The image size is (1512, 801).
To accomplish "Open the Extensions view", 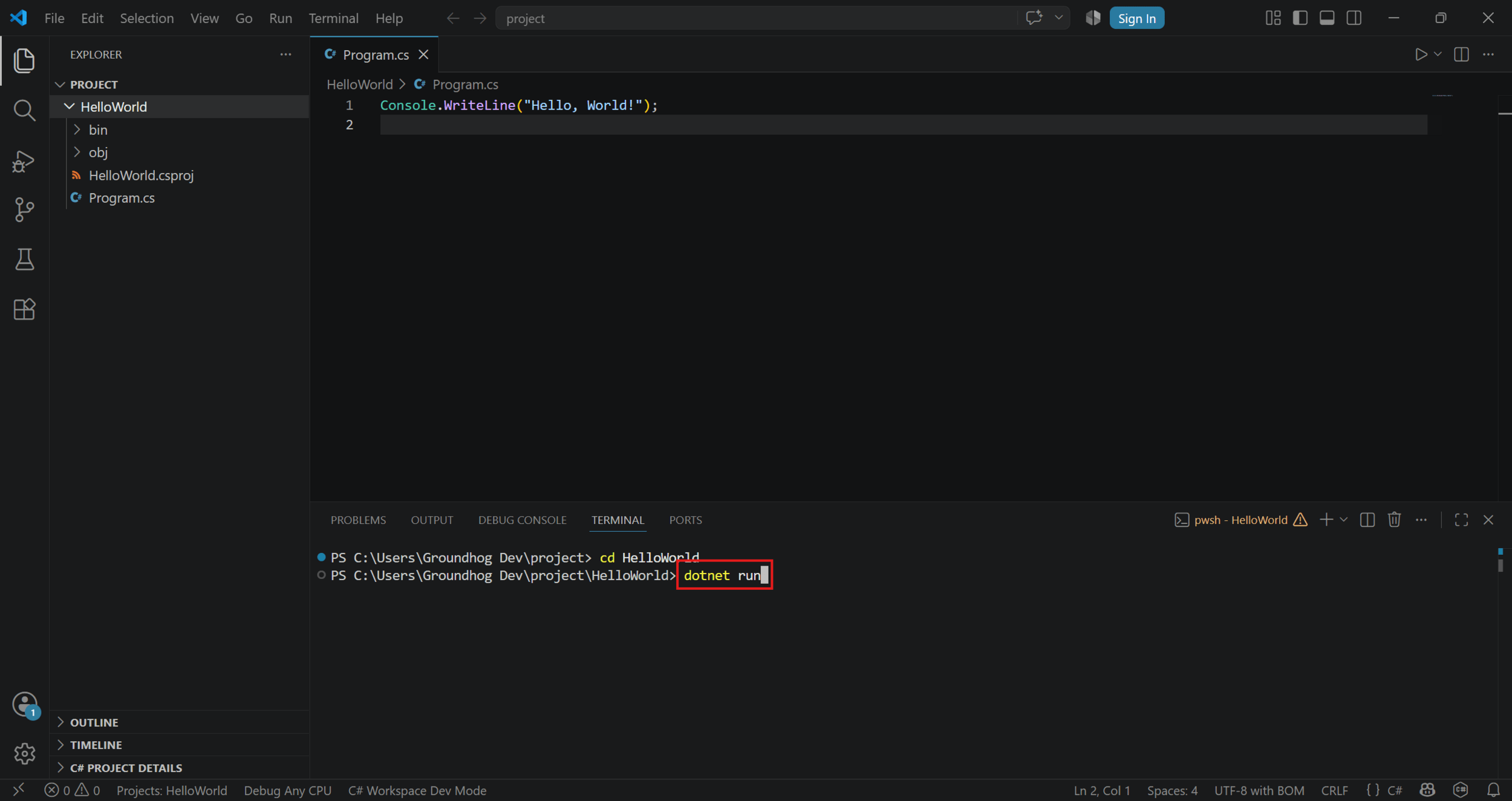I will (x=24, y=309).
